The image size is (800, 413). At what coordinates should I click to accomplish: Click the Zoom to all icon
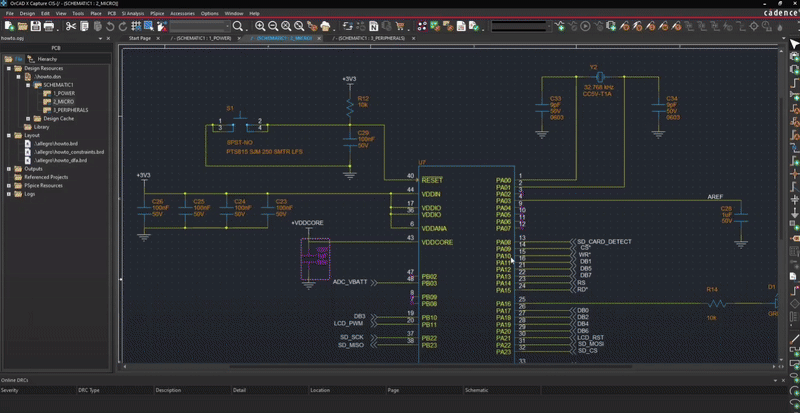(299, 26)
